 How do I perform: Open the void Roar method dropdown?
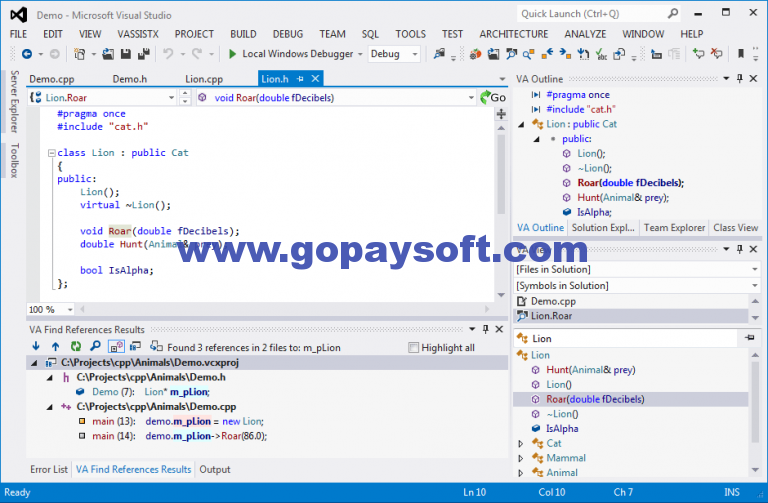tap(471, 97)
